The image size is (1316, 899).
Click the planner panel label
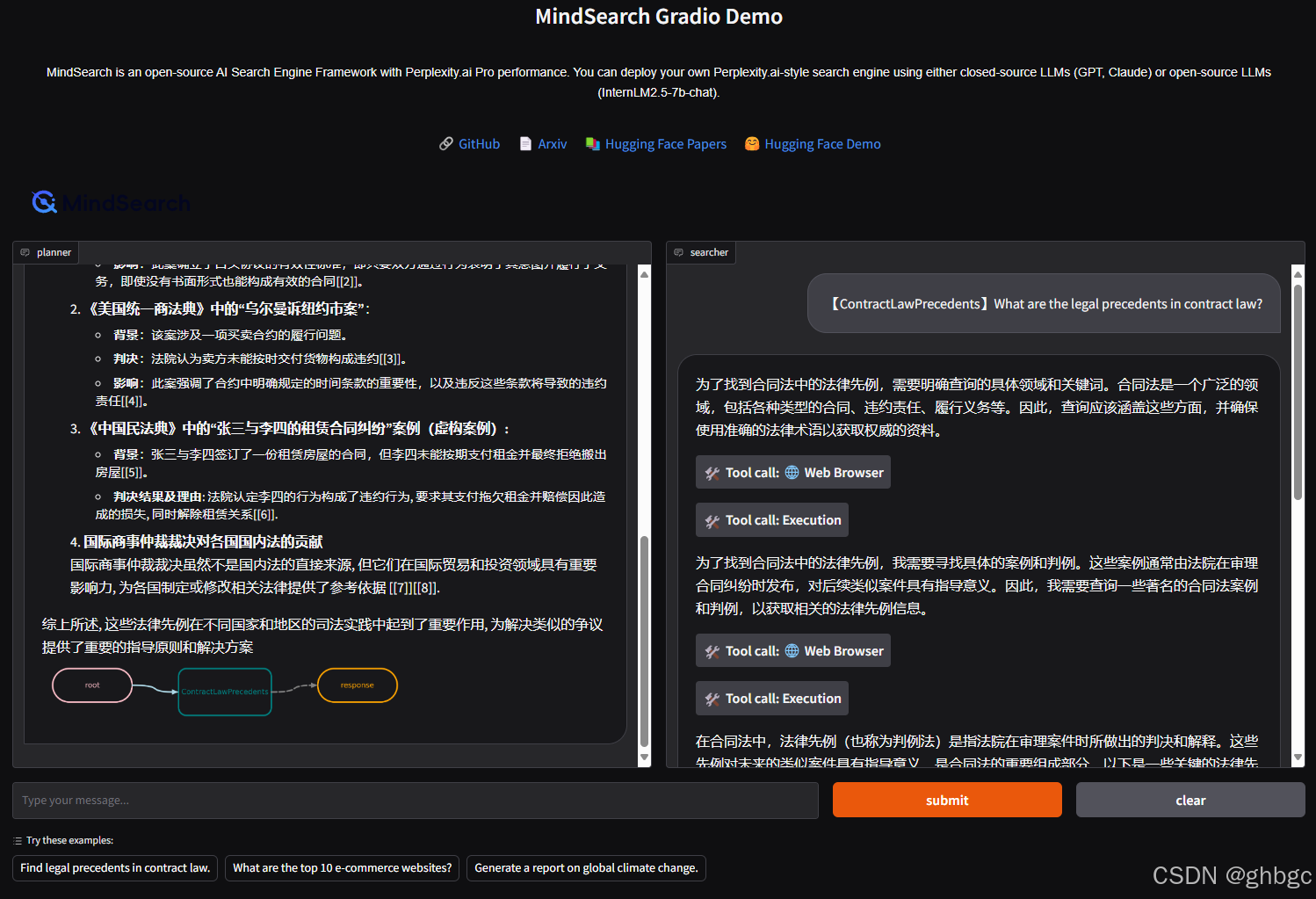click(x=46, y=252)
